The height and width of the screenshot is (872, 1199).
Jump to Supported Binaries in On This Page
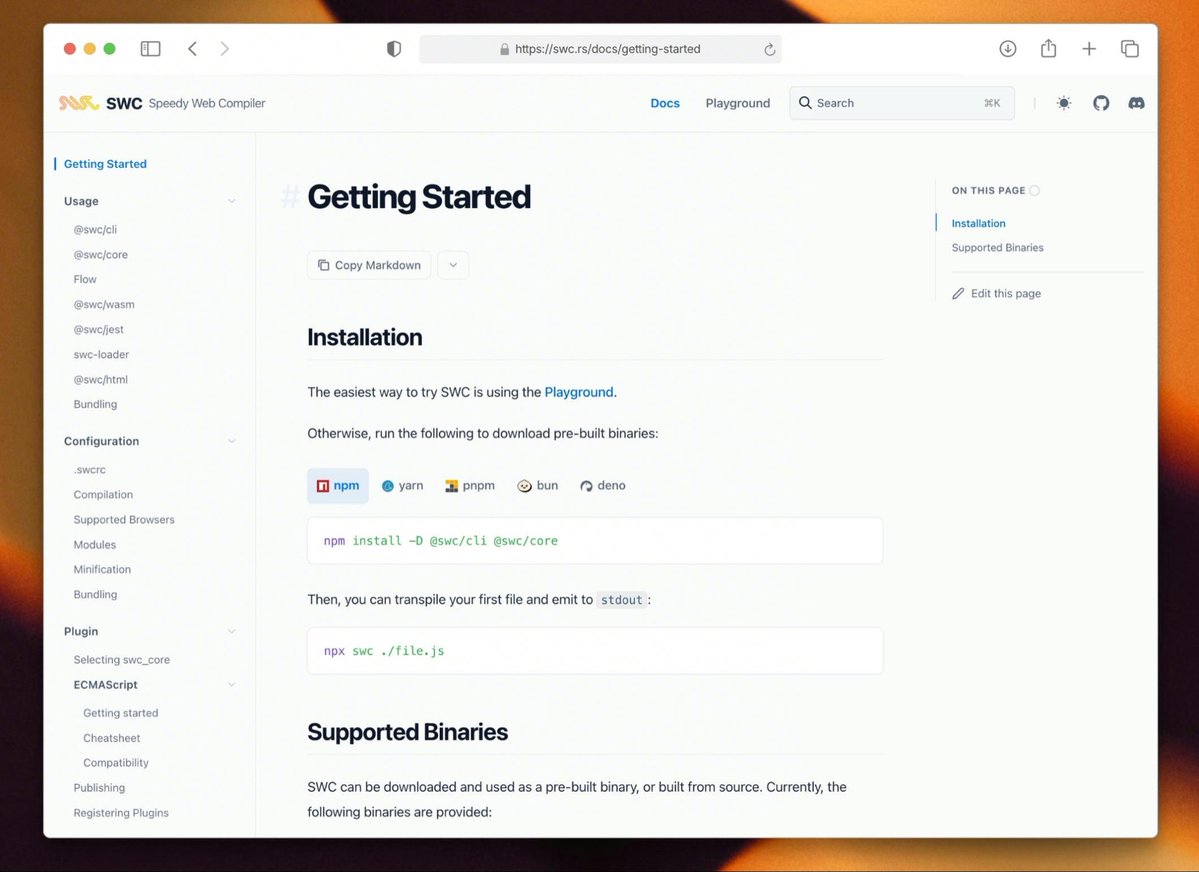point(997,248)
